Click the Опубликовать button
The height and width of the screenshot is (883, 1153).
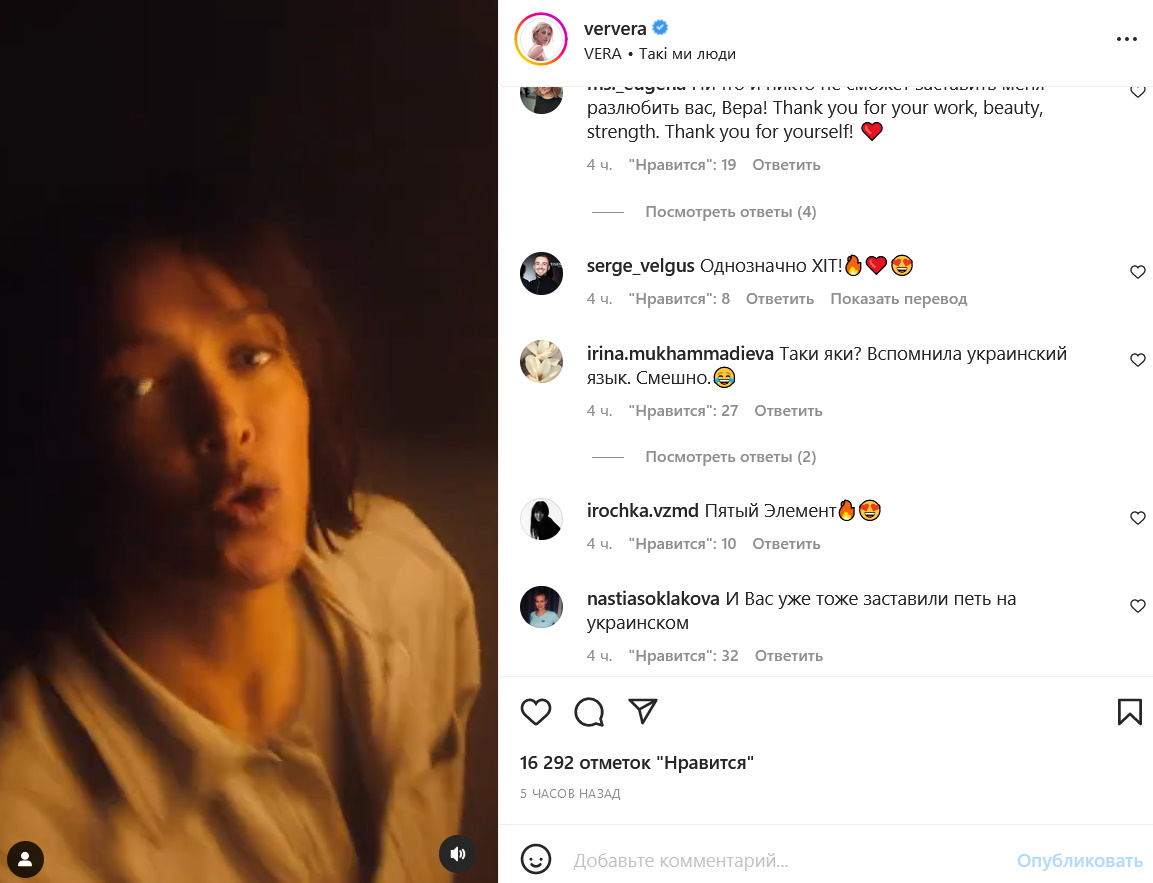coord(1079,860)
